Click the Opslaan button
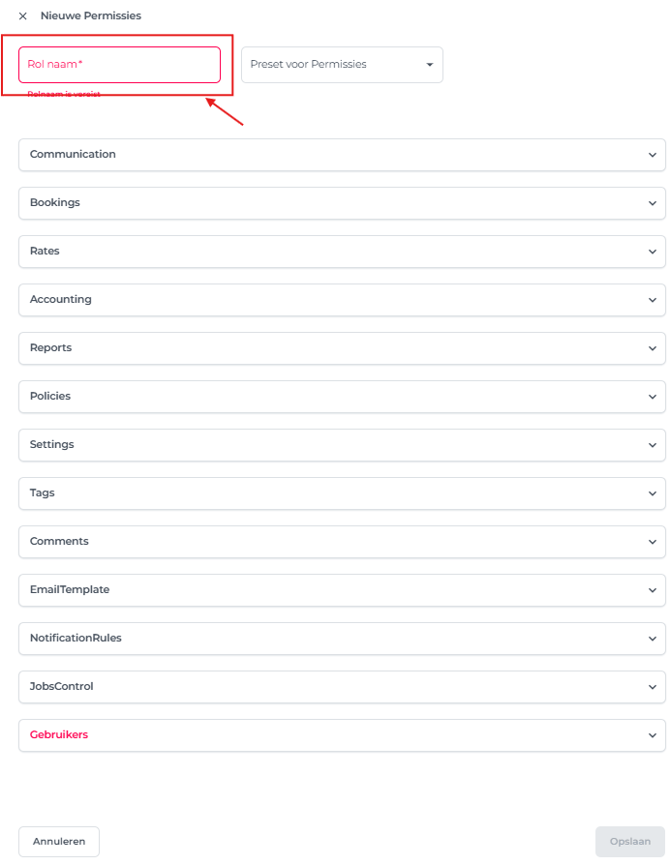Screen dimensions: 670x865 coord(630,842)
